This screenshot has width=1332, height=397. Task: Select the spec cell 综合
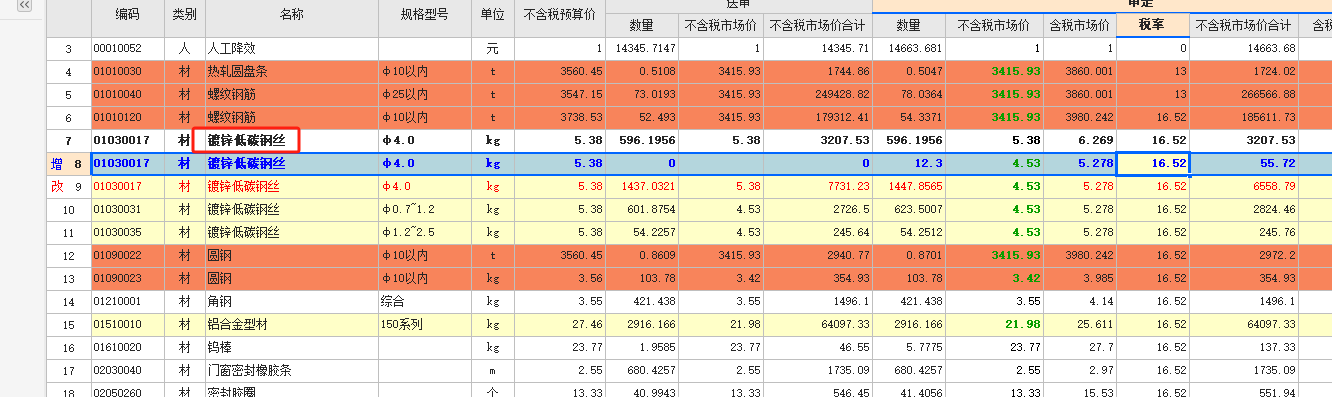coord(425,301)
